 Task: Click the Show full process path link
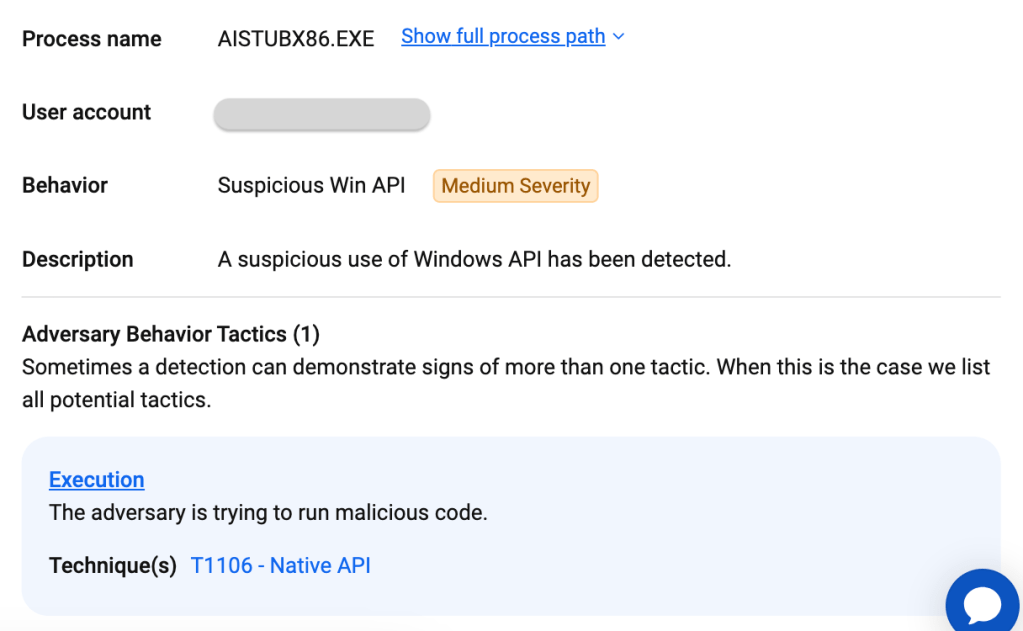coord(503,37)
